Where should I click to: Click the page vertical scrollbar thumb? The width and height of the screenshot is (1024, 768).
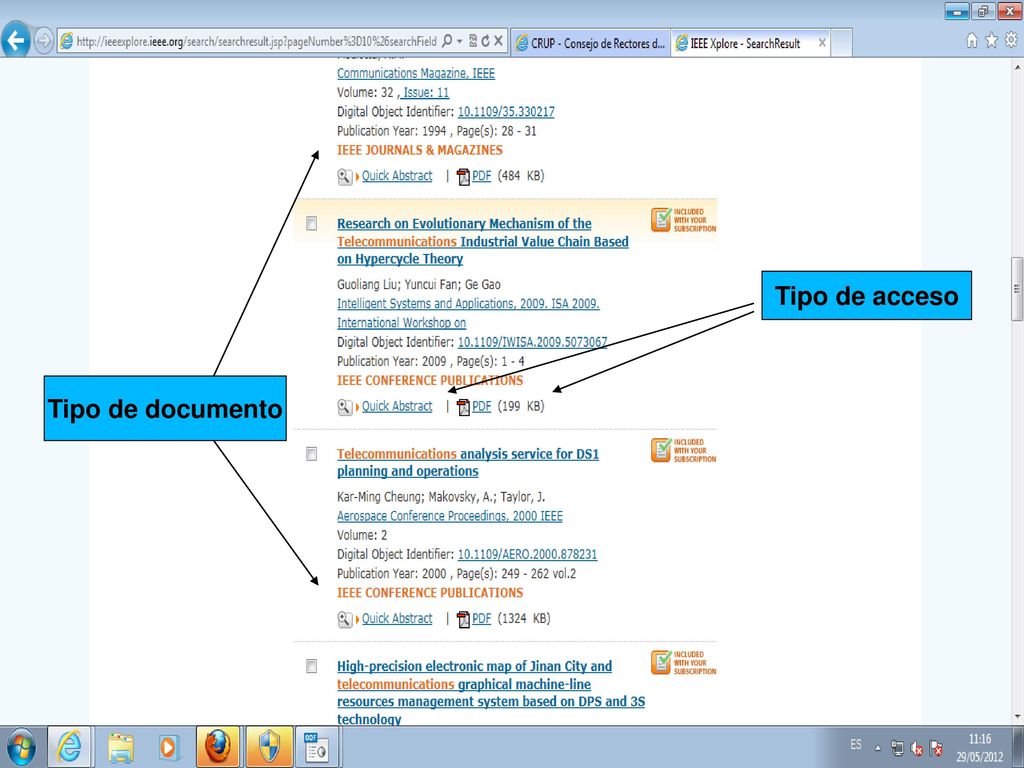tap(1017, 289)
